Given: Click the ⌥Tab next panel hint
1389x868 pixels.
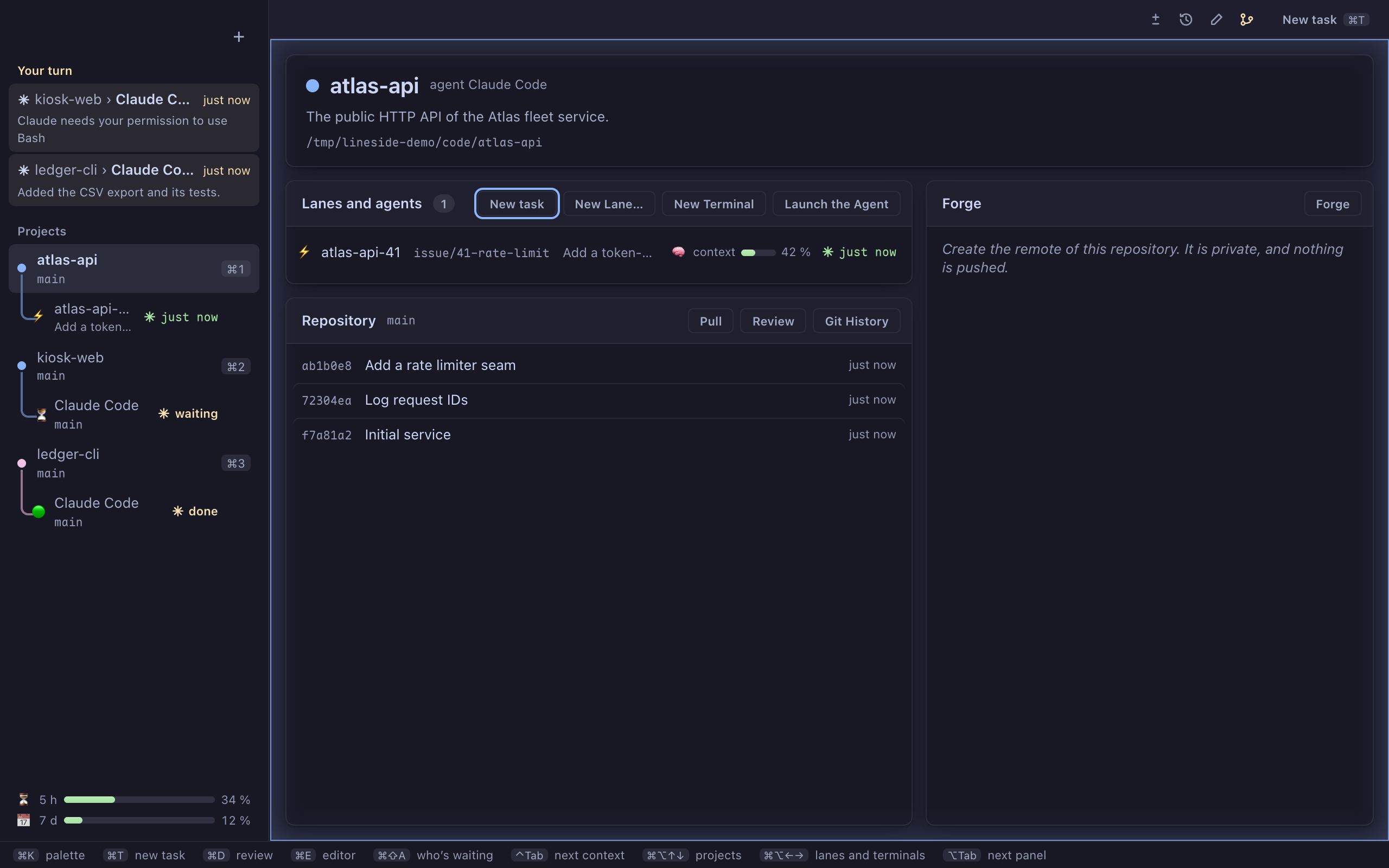Looking at the screenshot, I should pos(995,856).
